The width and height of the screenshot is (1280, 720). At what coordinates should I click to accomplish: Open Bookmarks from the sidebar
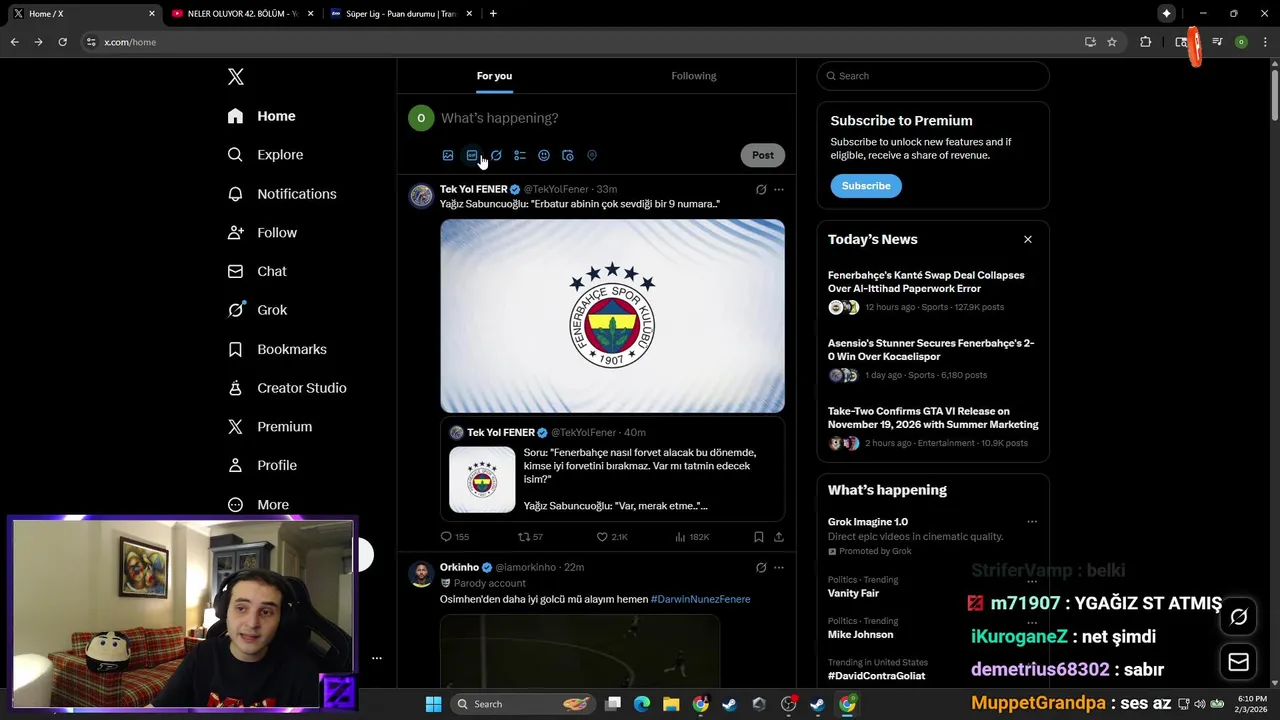point(277,349)
